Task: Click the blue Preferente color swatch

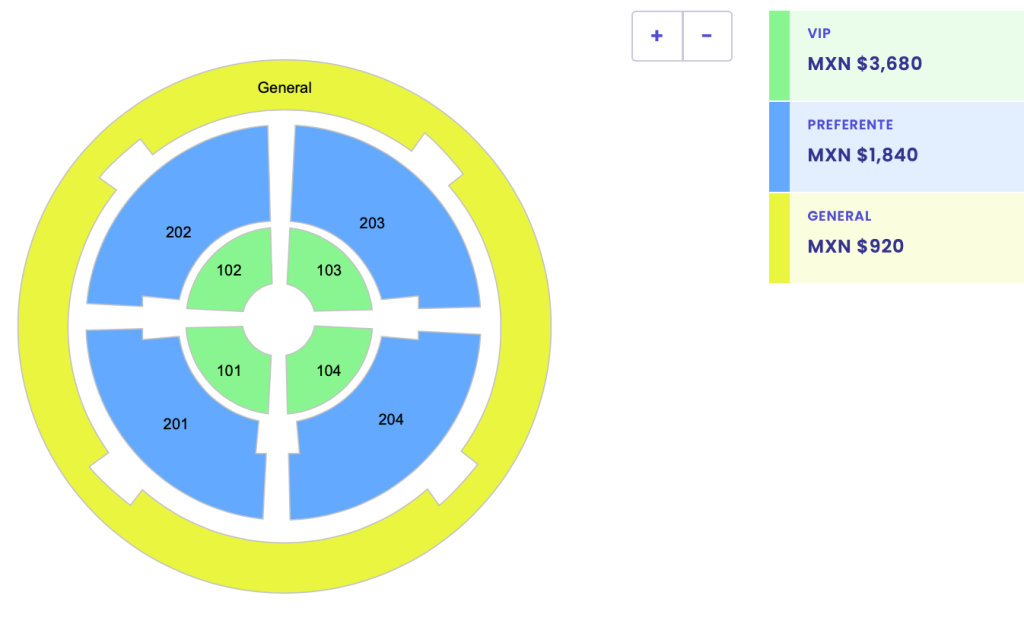Action: [x=779, y=146]
